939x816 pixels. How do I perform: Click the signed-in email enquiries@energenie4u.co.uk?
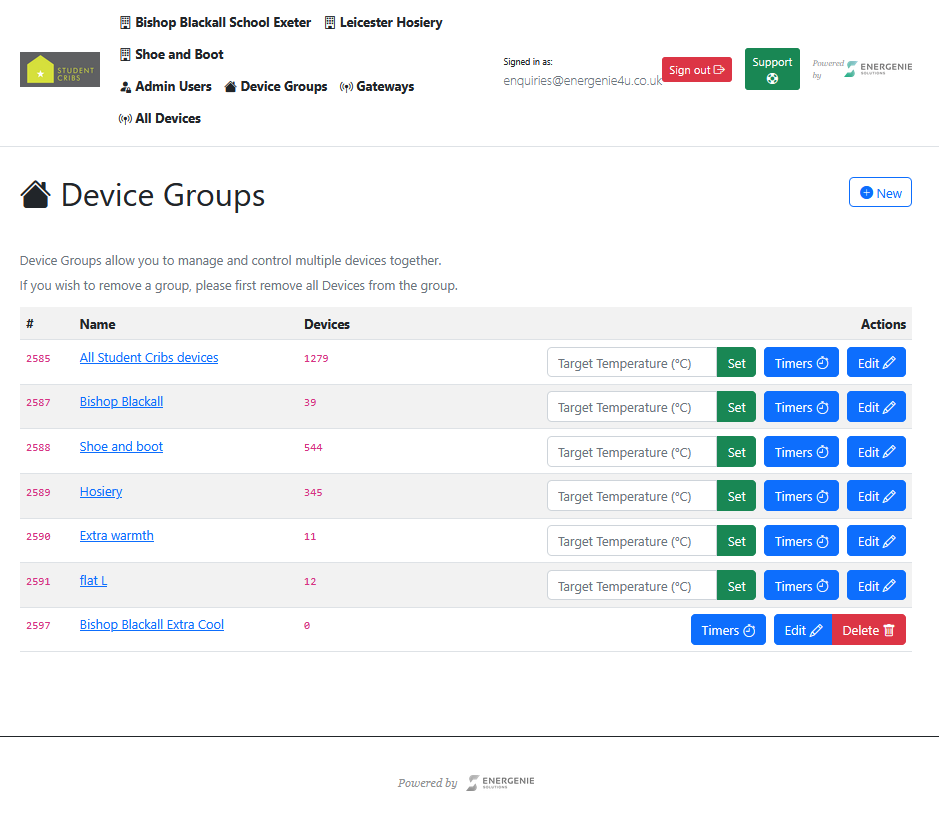583,80
